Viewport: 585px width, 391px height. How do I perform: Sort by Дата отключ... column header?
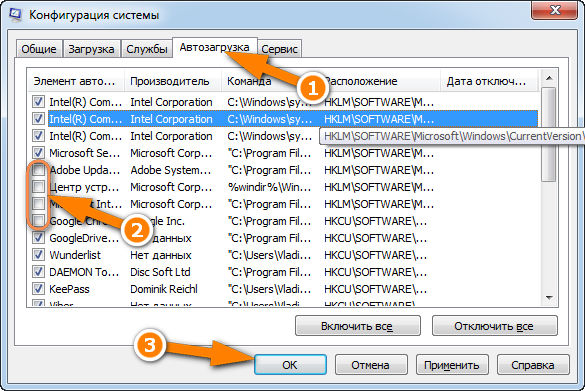tap(489, 81)
